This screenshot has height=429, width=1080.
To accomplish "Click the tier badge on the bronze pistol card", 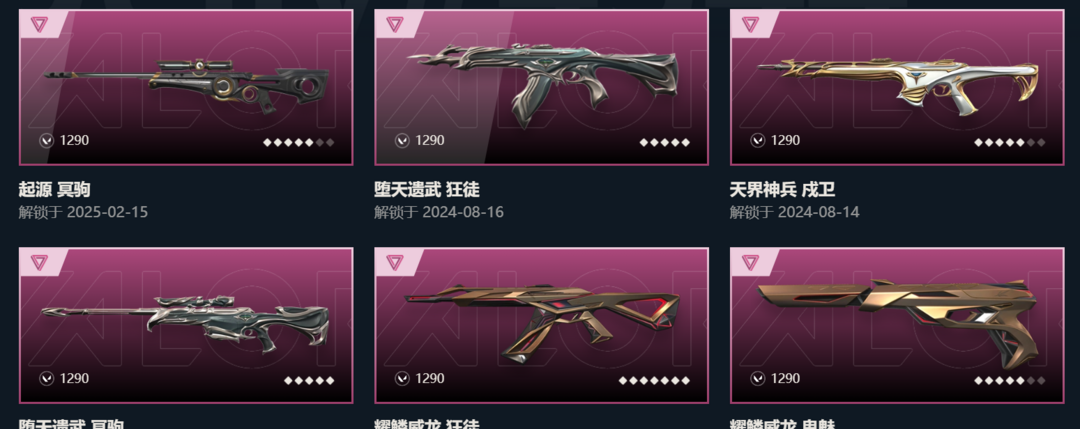I will tap(750, 262).
